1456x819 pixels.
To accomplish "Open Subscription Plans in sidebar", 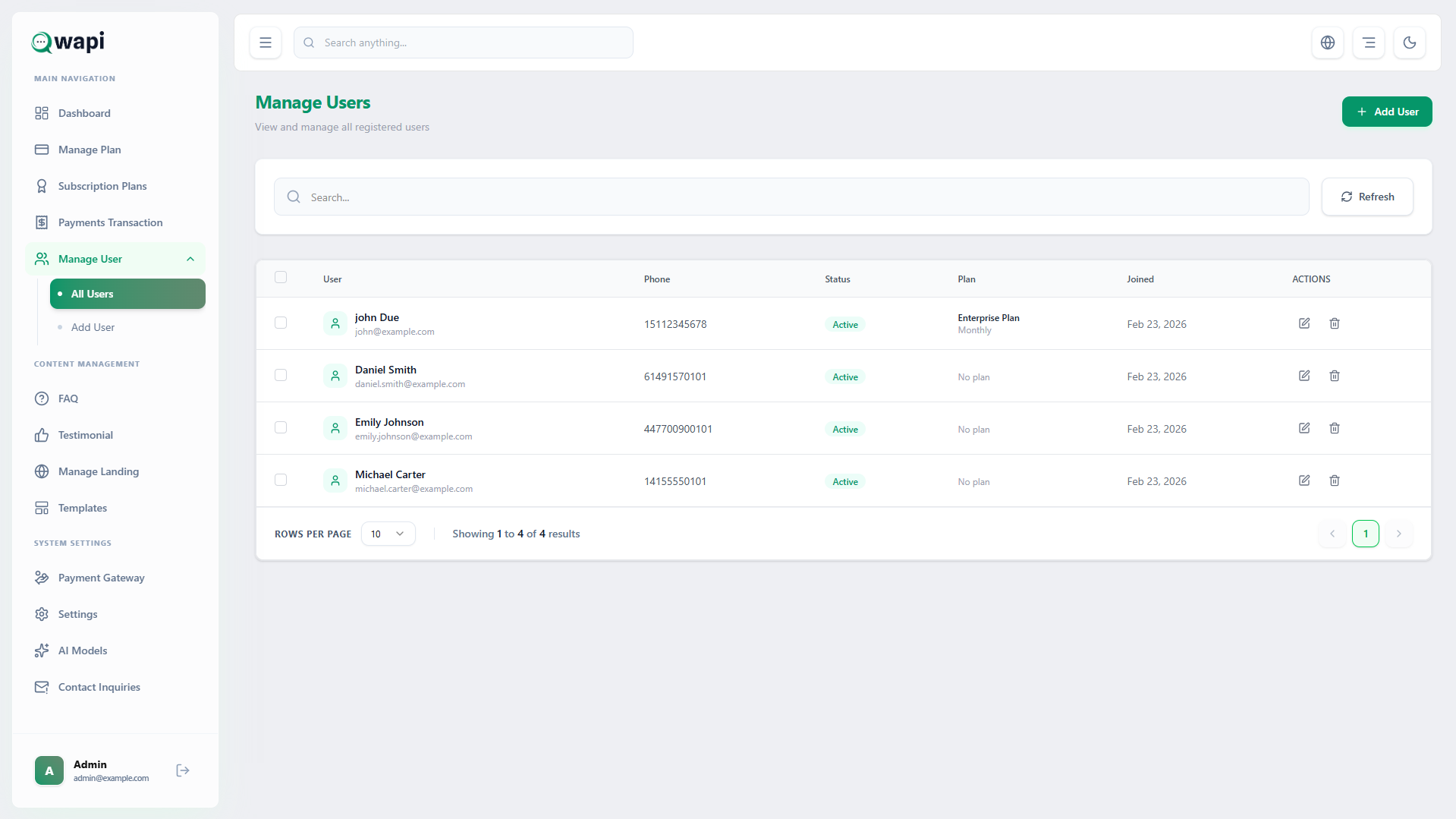I will coord(102,186).
